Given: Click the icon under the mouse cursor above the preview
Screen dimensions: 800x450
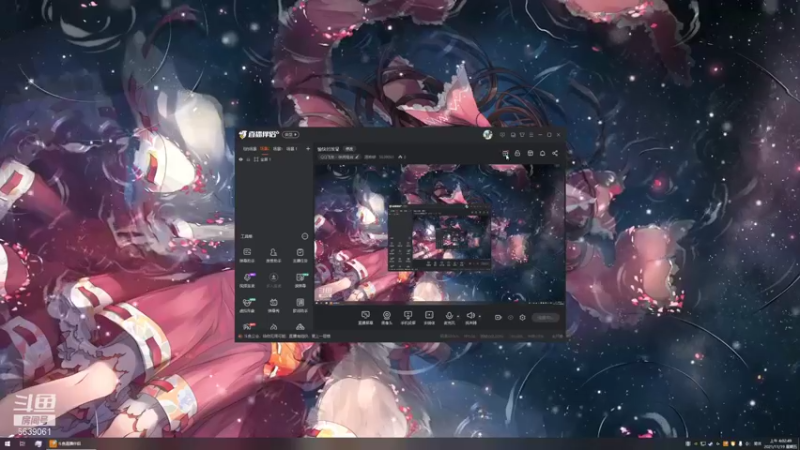Looking at the screenshot, I should point(505,153).
